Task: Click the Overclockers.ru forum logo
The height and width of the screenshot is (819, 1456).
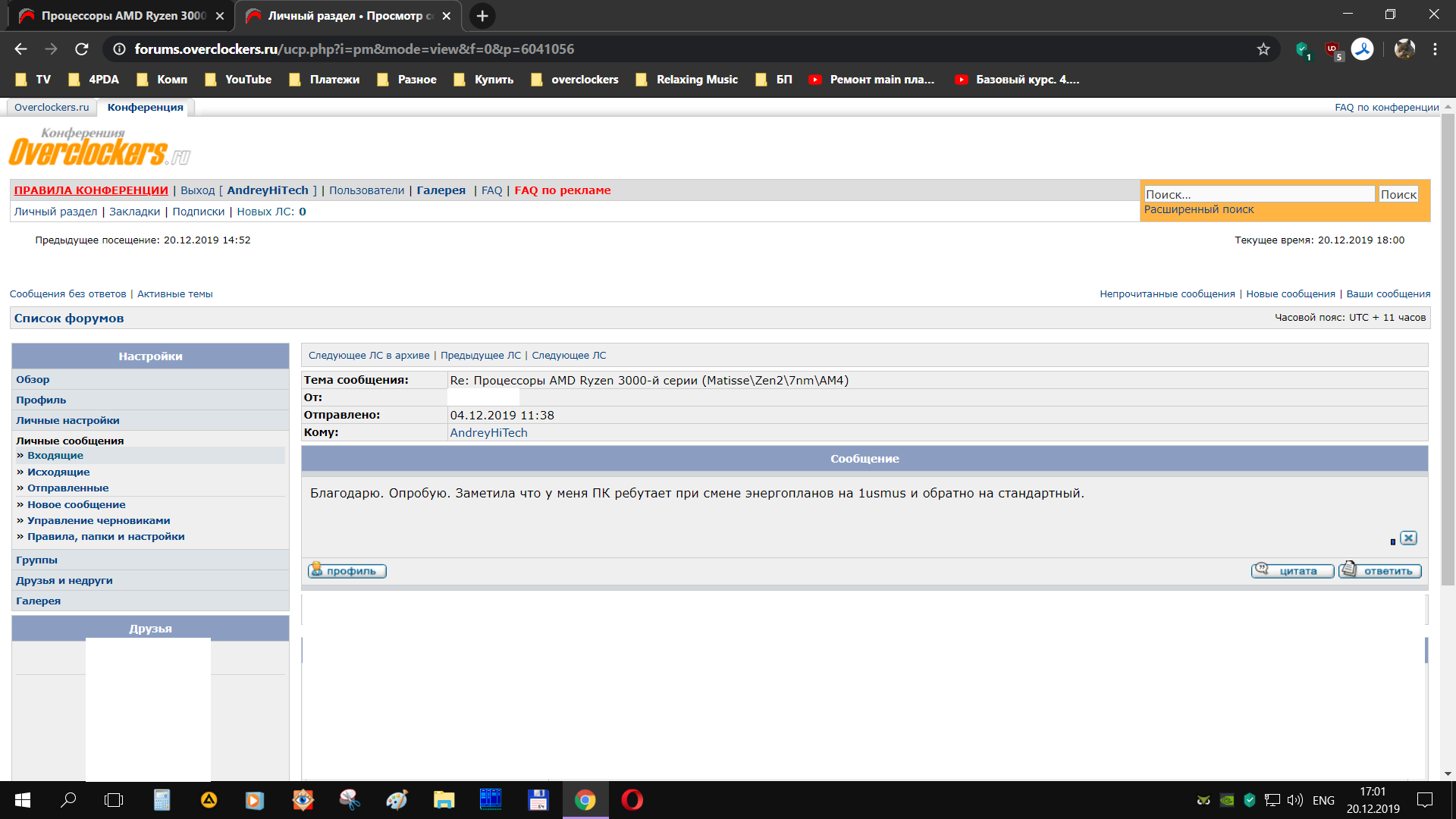Action: pyautogui.click(x=99, y=148)
